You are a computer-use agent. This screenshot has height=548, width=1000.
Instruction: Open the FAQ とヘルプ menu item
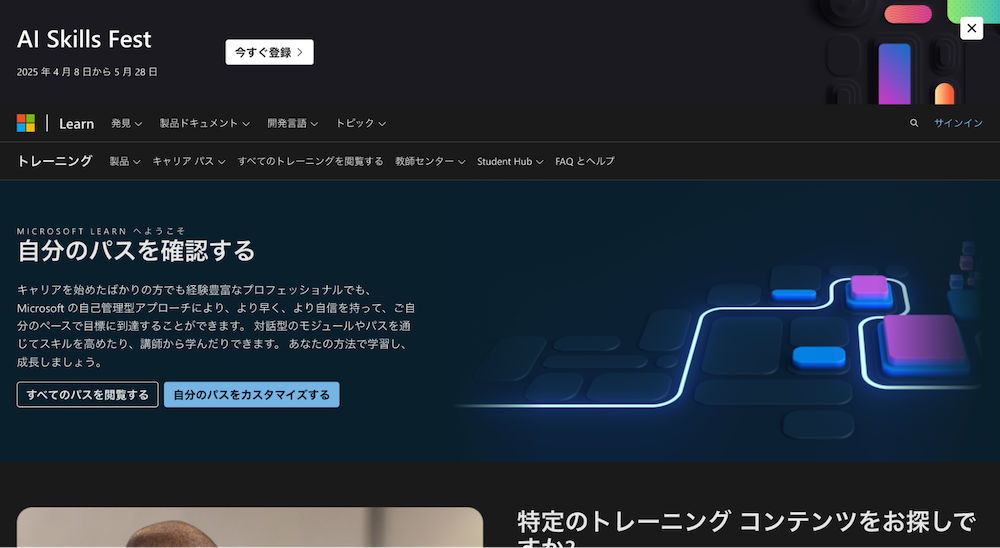pyautogui.click(x=585, y=161)
